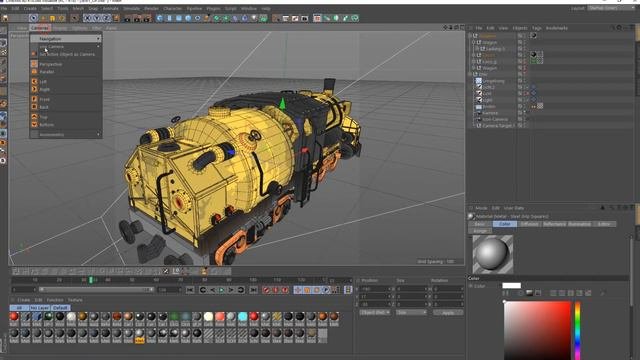Select the Move tool in top toolbar
Screen dimensions: 640x360
43,18
